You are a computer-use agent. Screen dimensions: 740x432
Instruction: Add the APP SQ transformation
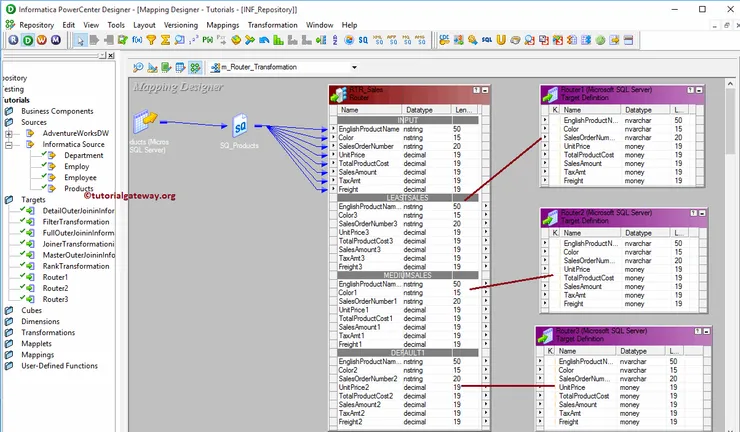[x=392, y=40]
